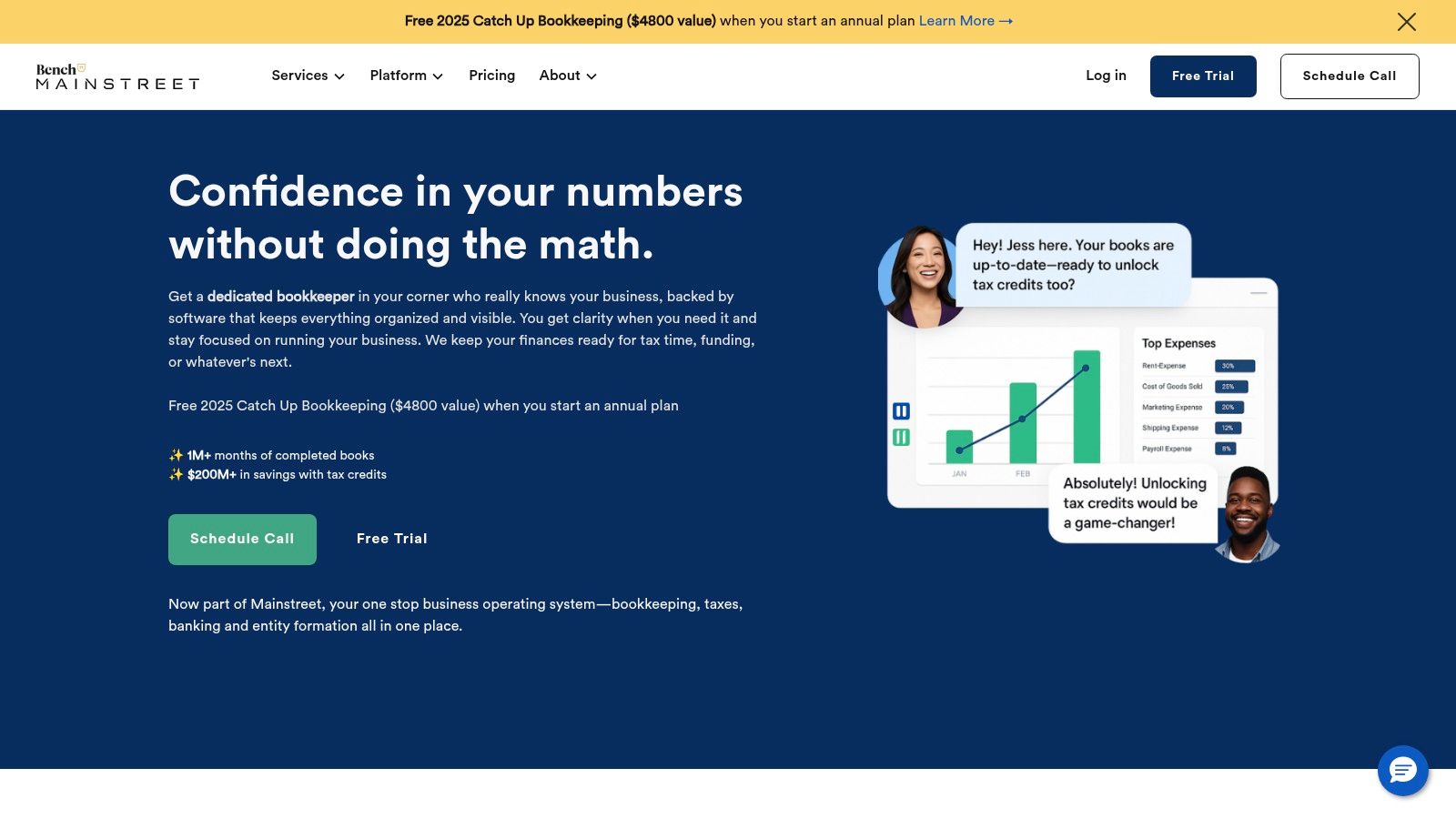The image size is (1456, 819).
Task: Click the sparkle icon beside 1M+ months
Action: point(176,455)
